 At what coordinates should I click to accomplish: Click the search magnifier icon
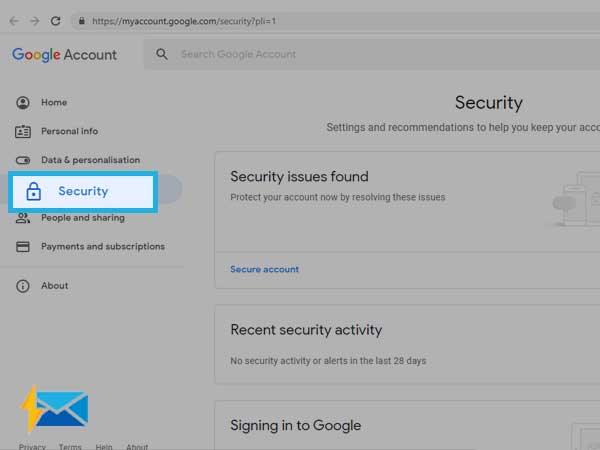(162, 54)
